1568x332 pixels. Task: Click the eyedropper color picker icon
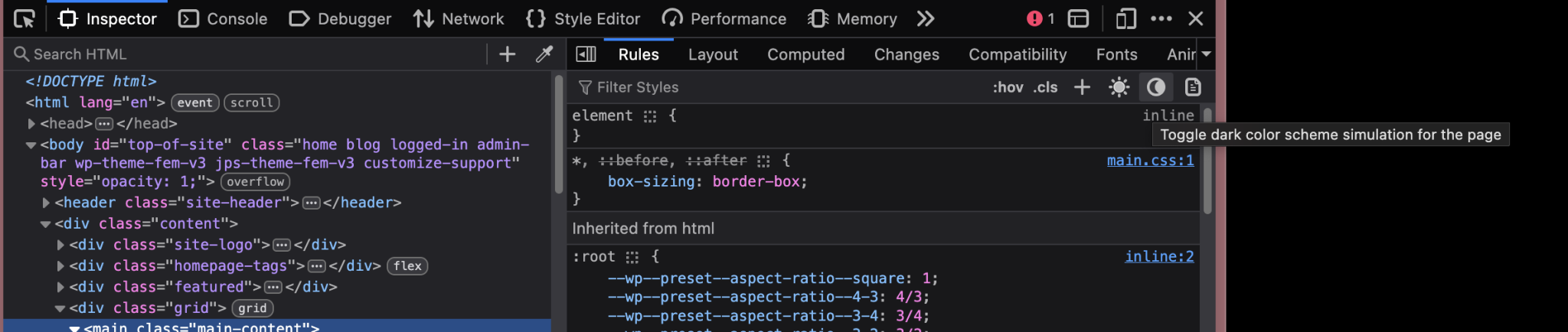(544, 54)
